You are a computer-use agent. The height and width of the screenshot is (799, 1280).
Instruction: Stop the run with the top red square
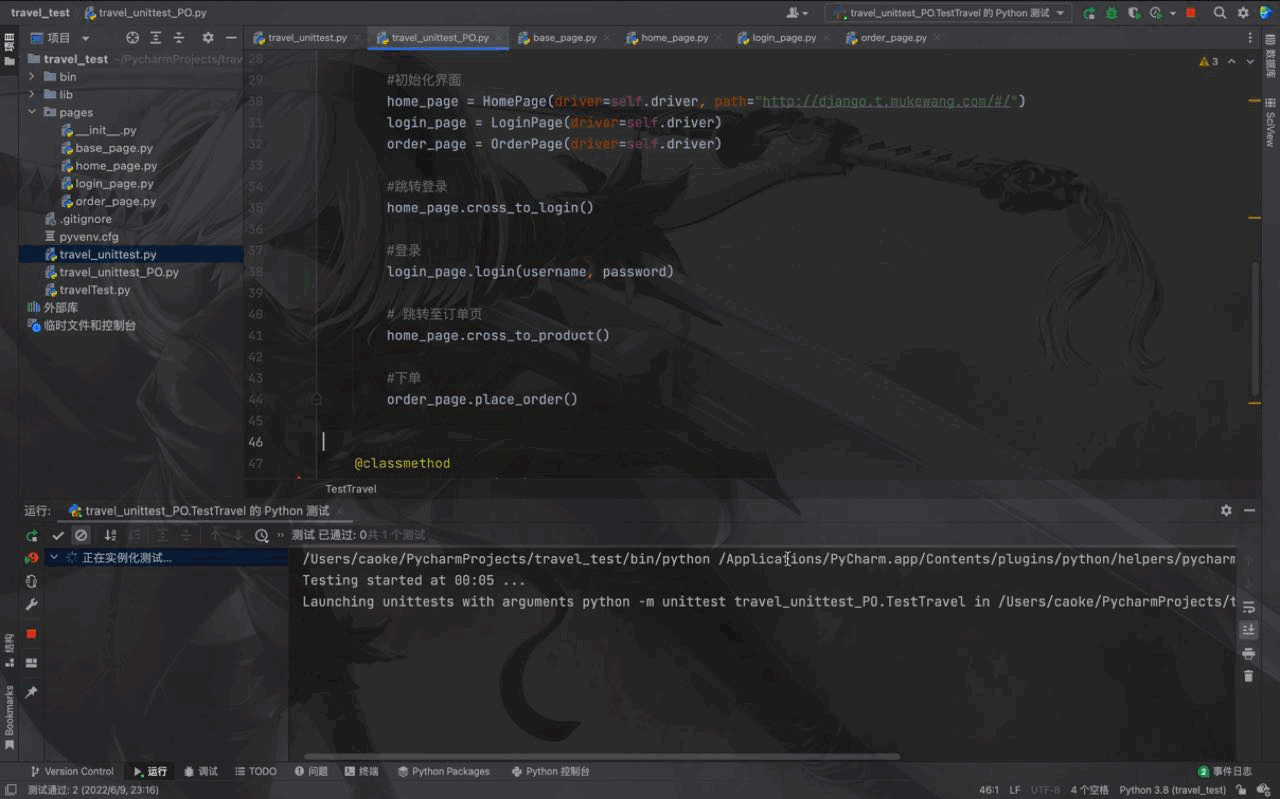pyautogui.click(x=1190, y=13)
